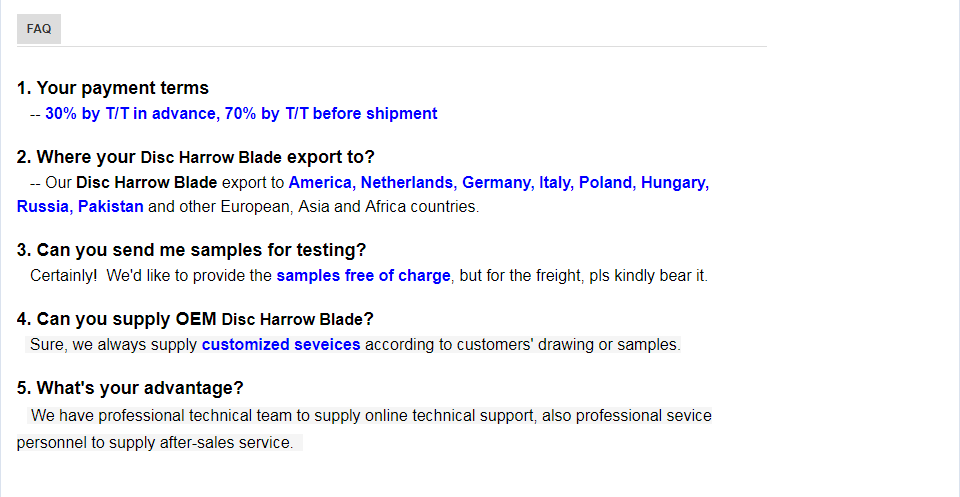Click the America country link
This screenshot has height=497, width=960.
(320, 183)
